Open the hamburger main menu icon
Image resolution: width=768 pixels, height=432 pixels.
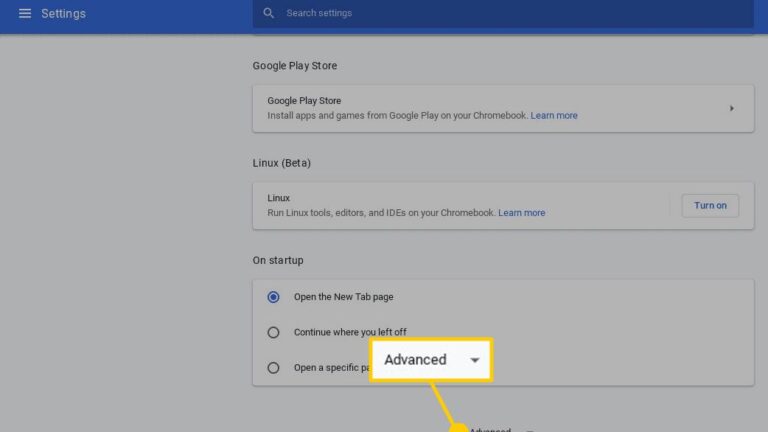coord(24,13)
